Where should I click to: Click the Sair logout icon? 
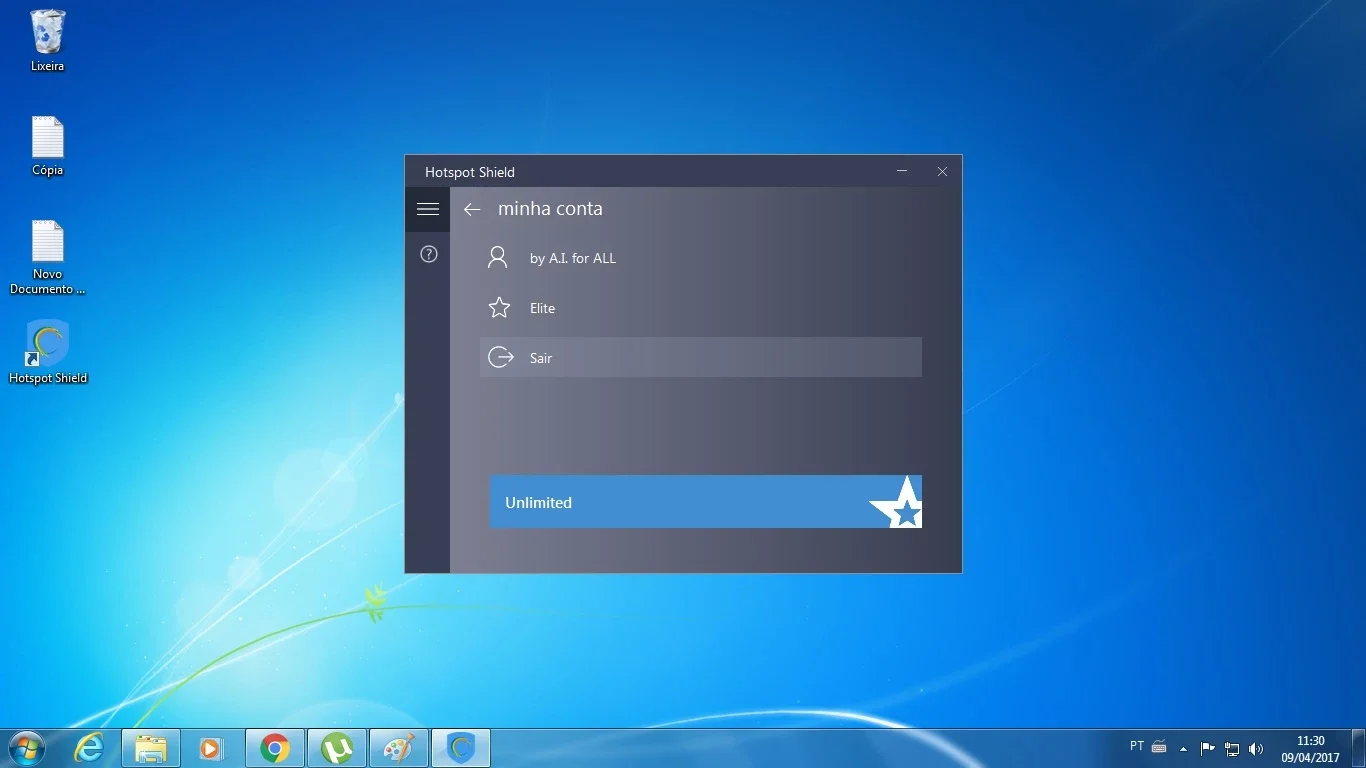tap(500, 357)
